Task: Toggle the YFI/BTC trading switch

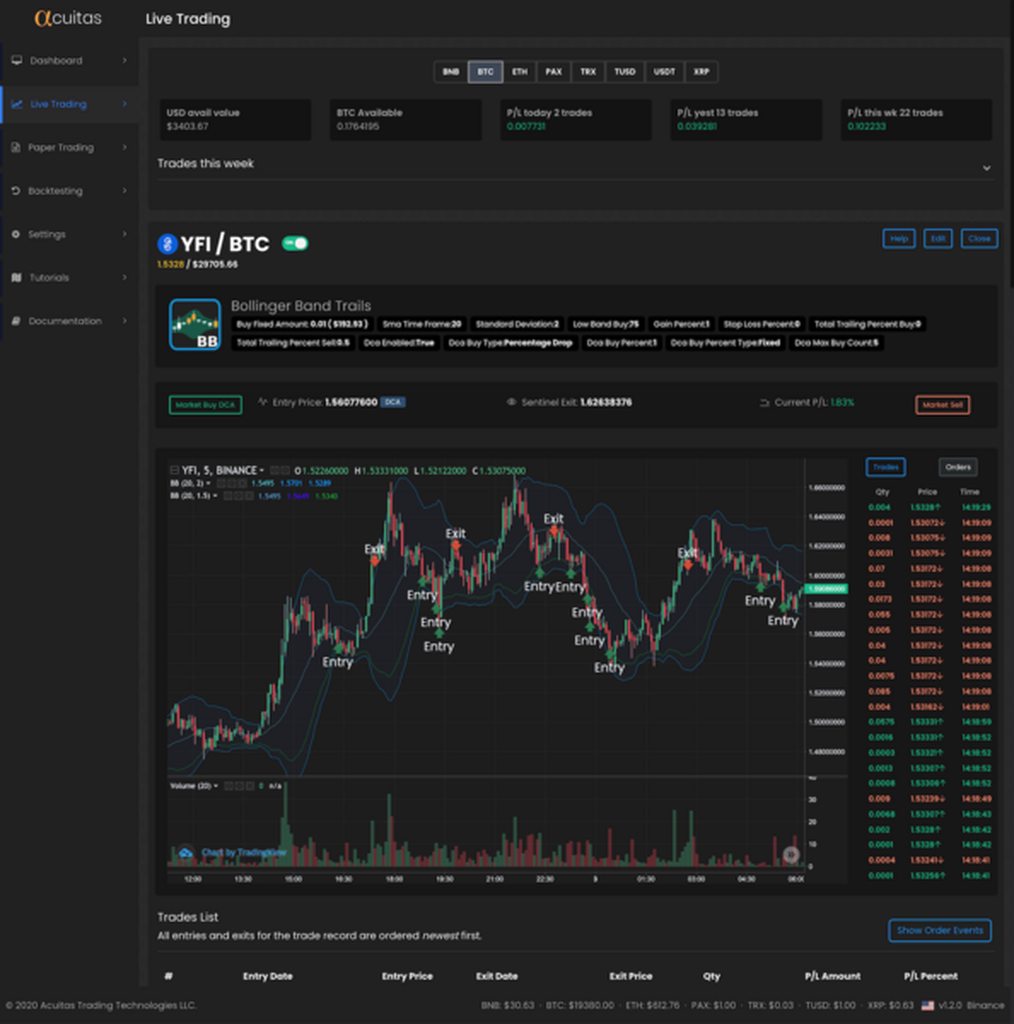Action: coord(295,244)
